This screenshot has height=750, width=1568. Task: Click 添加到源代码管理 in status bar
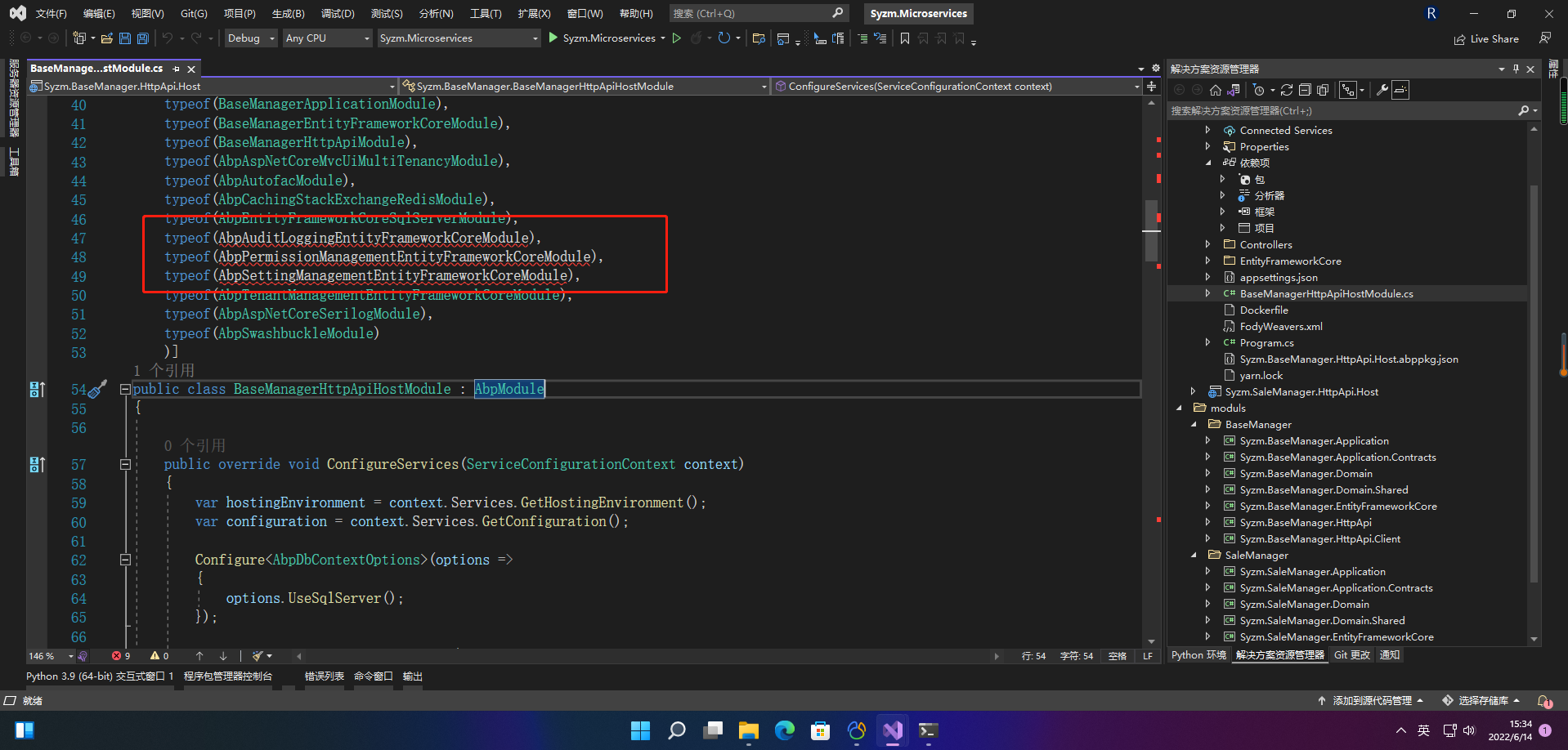1370,701
